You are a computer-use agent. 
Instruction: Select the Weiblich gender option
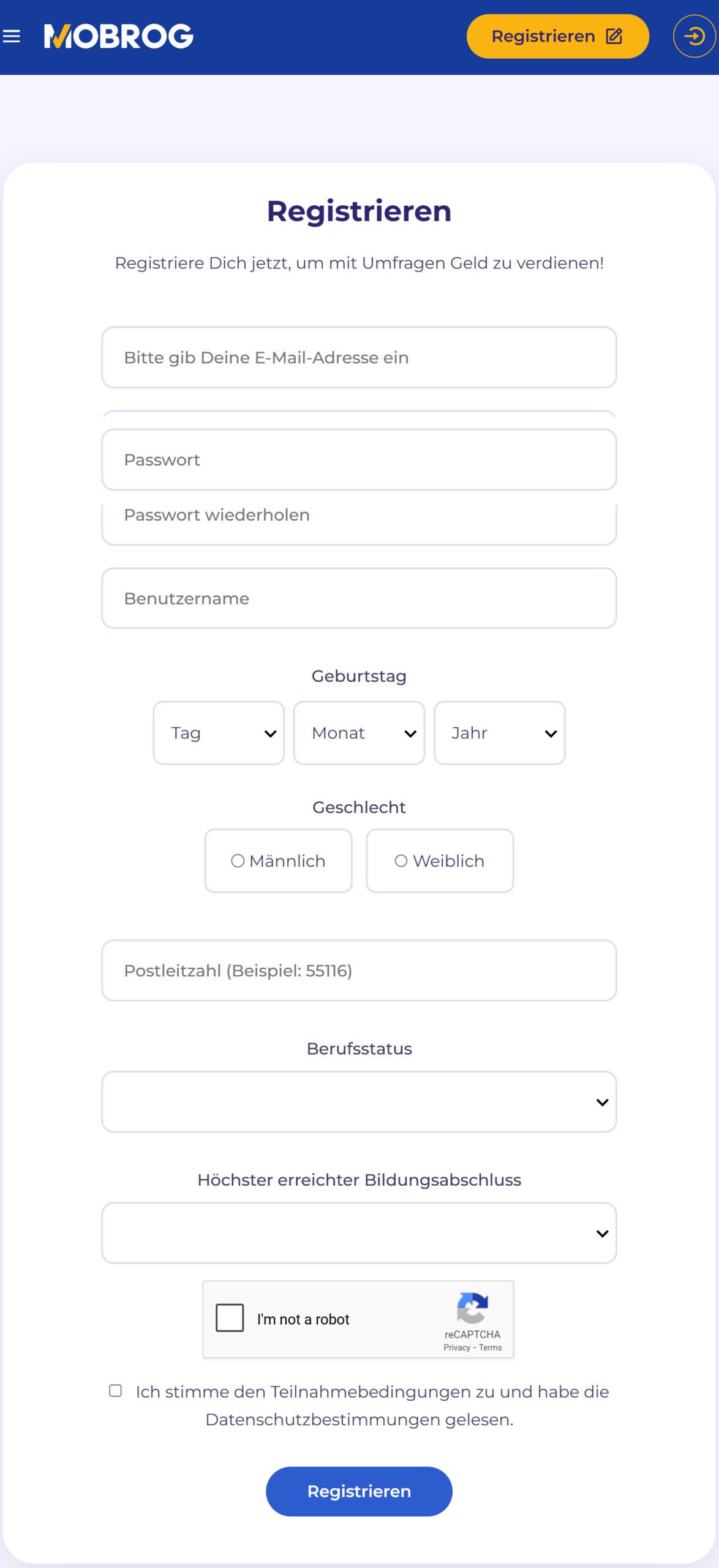tap(440, 861)
